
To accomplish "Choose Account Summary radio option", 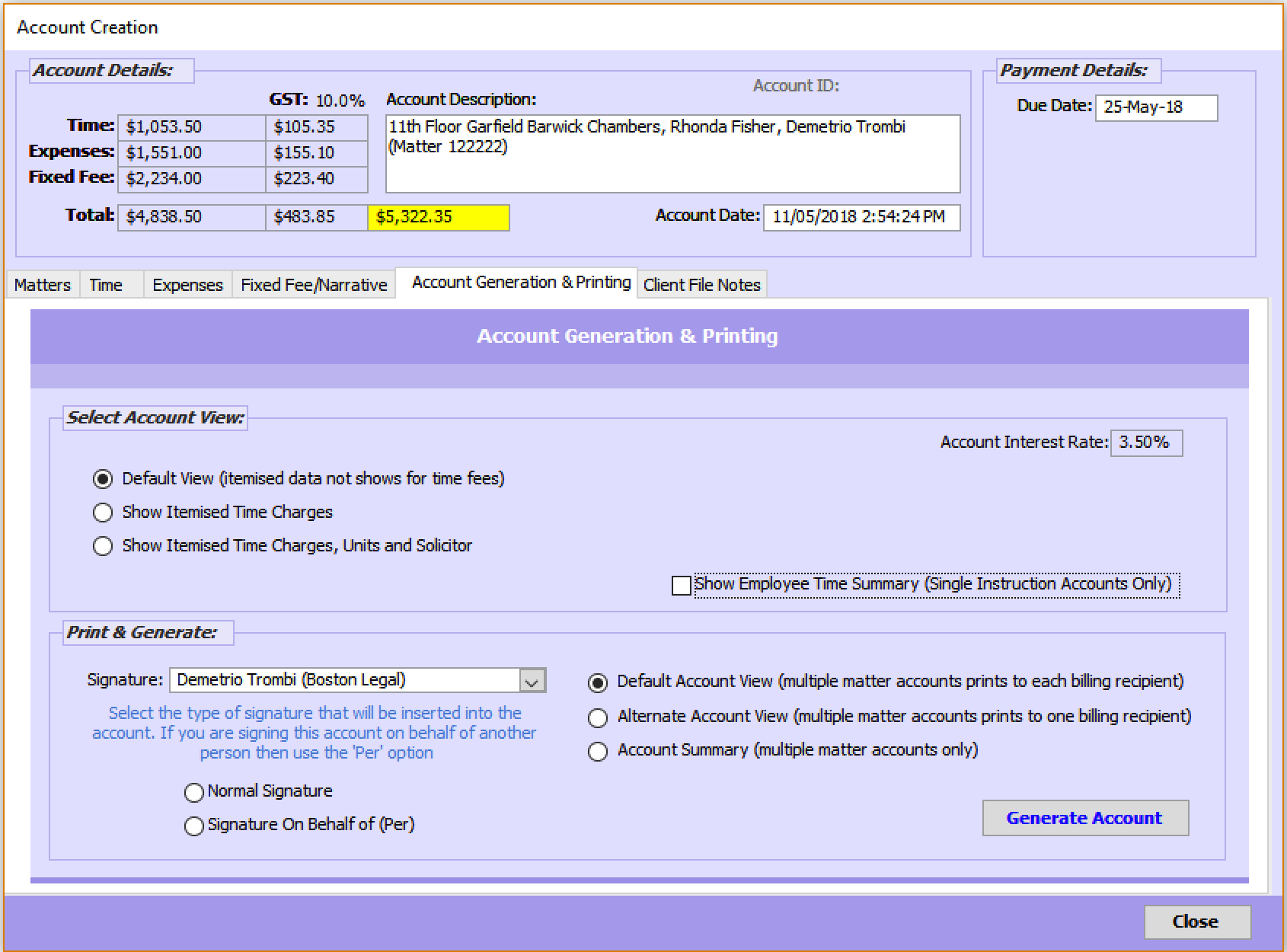I will coord(598,751).
